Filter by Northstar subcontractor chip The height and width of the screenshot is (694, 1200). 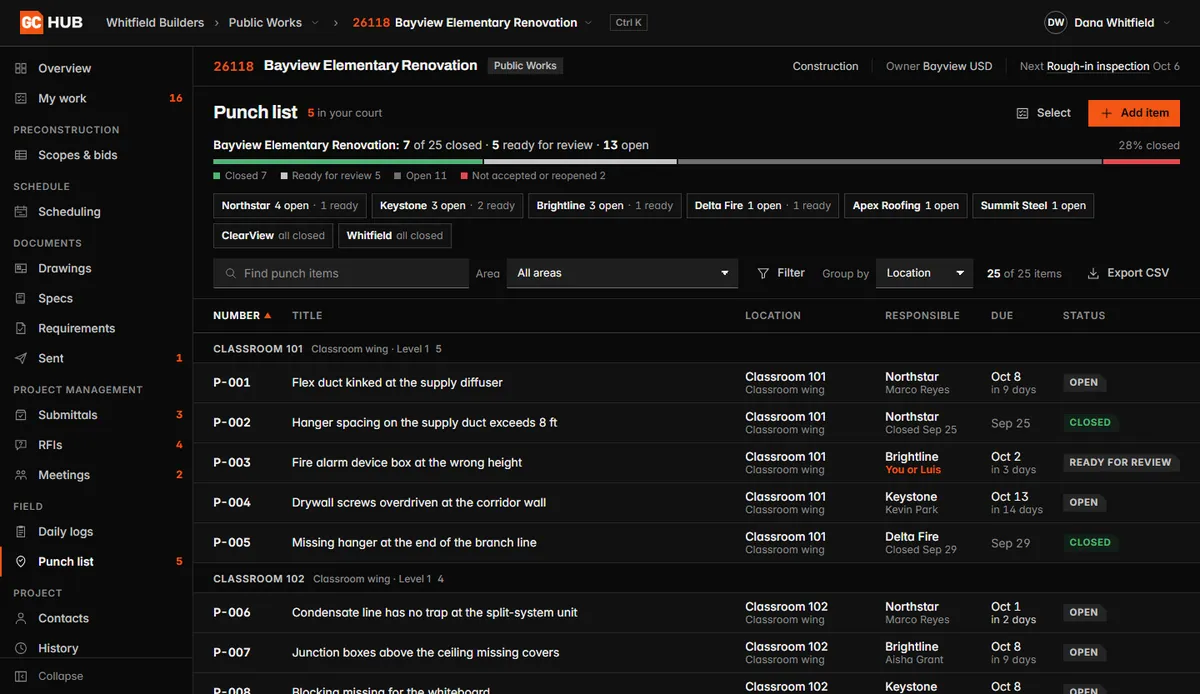point(290,206)
